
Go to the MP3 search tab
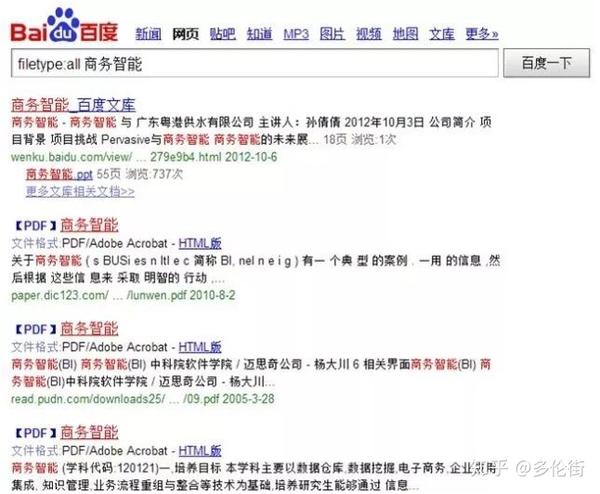pos(296,34)
